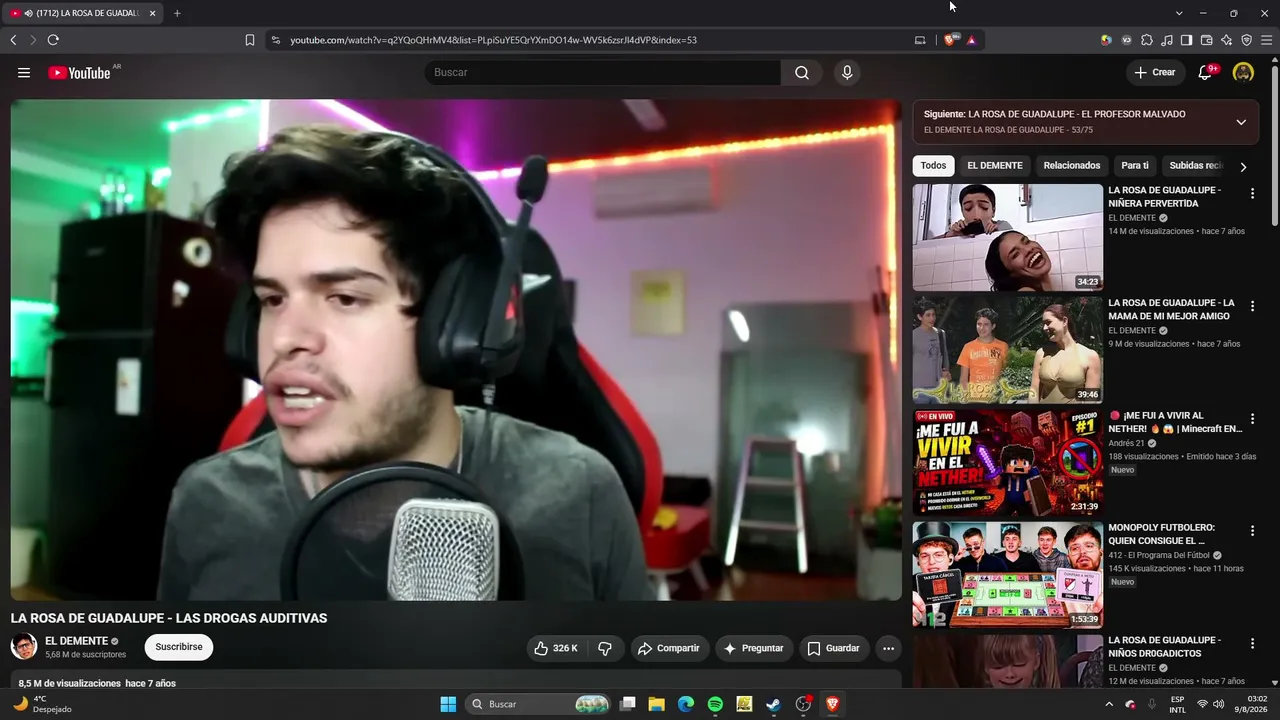The height and width of the screenshot is (720, 1280).
Task: Reload the page in the browser
Action: click(x=53, y=40)
